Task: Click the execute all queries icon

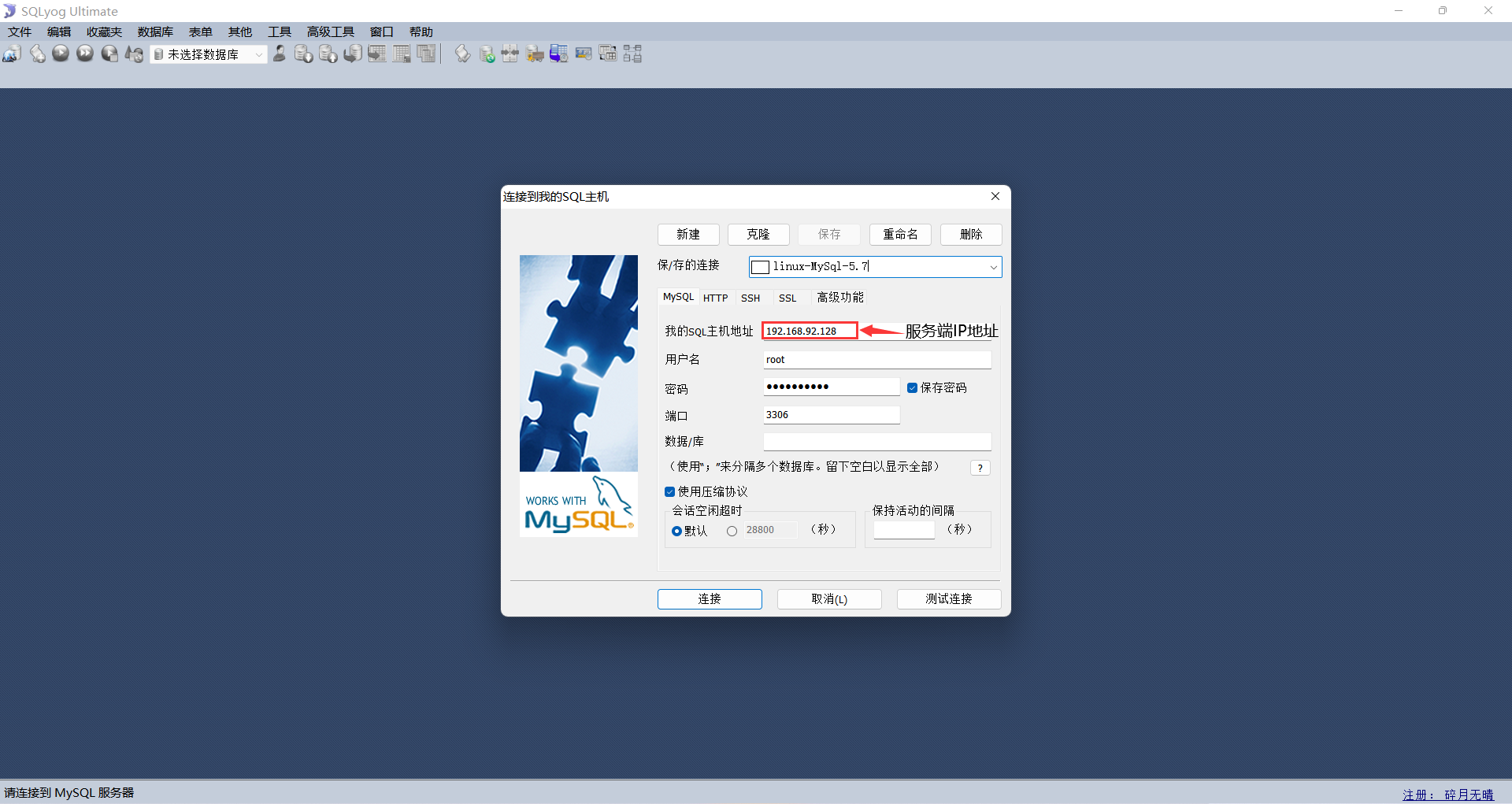Action: (x=85, y=54)
